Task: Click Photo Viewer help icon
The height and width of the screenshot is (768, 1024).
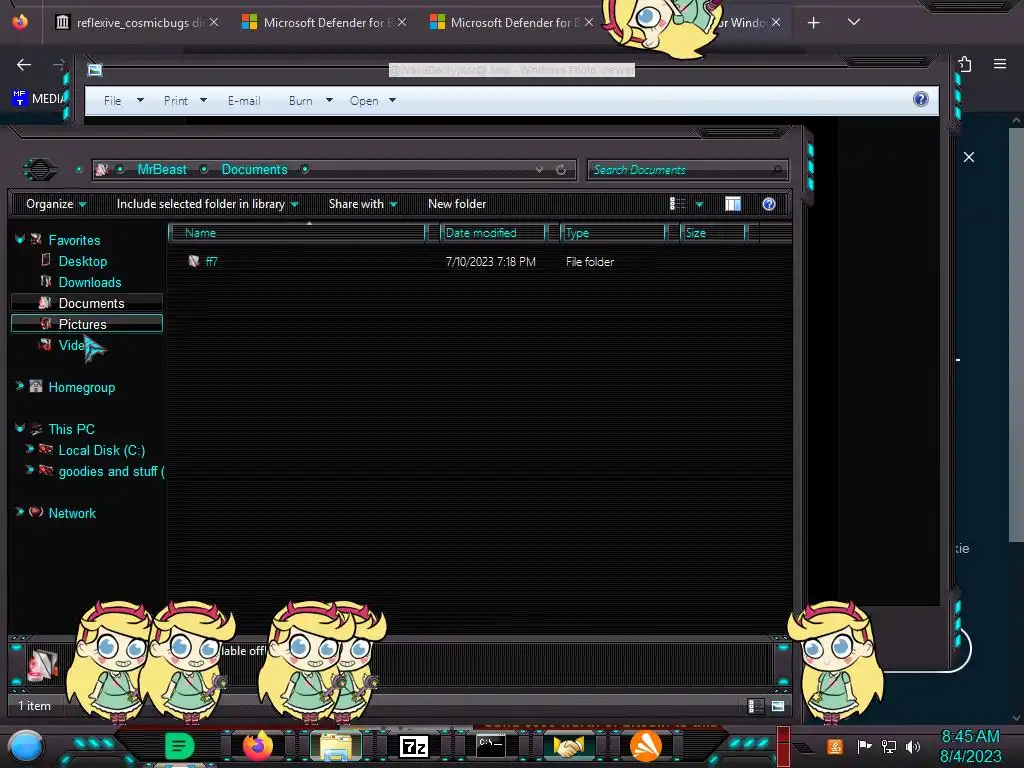Action: [x=921, y=99]
